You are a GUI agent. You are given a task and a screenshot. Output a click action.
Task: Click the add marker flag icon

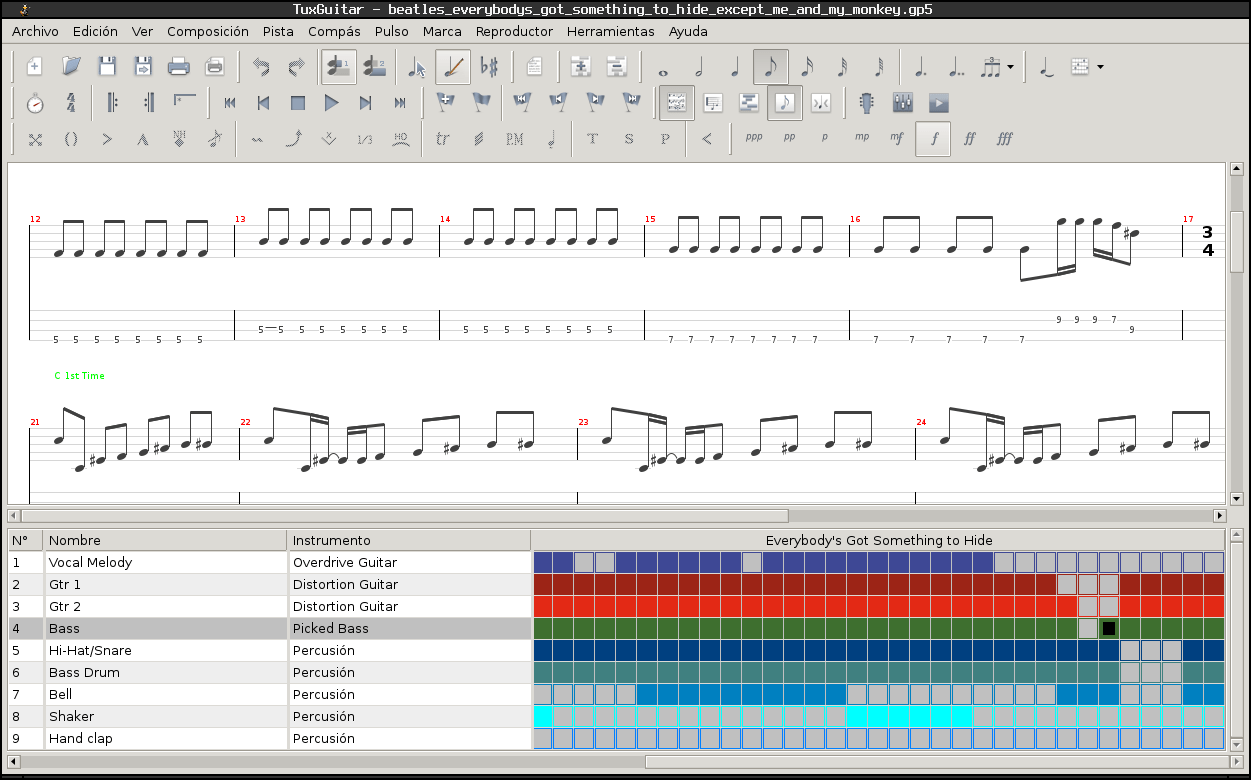(x=446, y=103)
